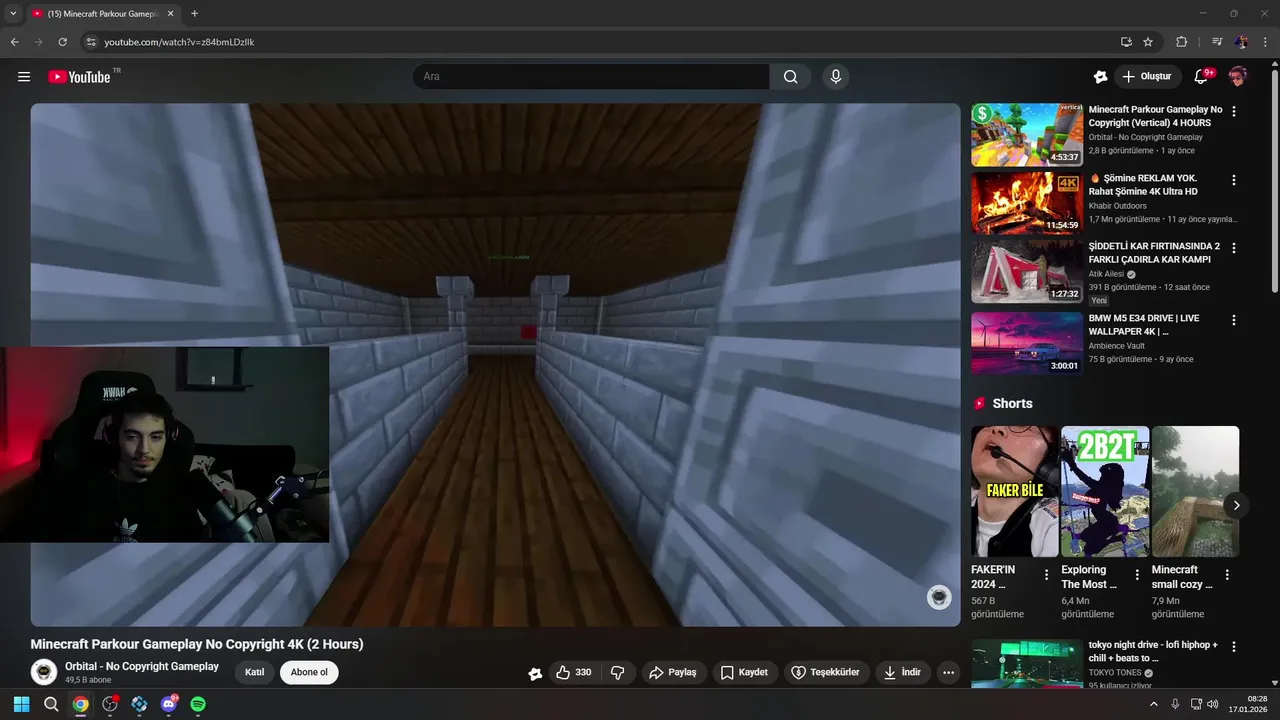This screenshot has height=720, width=1280.
Task: Open Şömine 4K fireplace video thumbnail
Action: pyautogui.click(x=1027, y=203)
